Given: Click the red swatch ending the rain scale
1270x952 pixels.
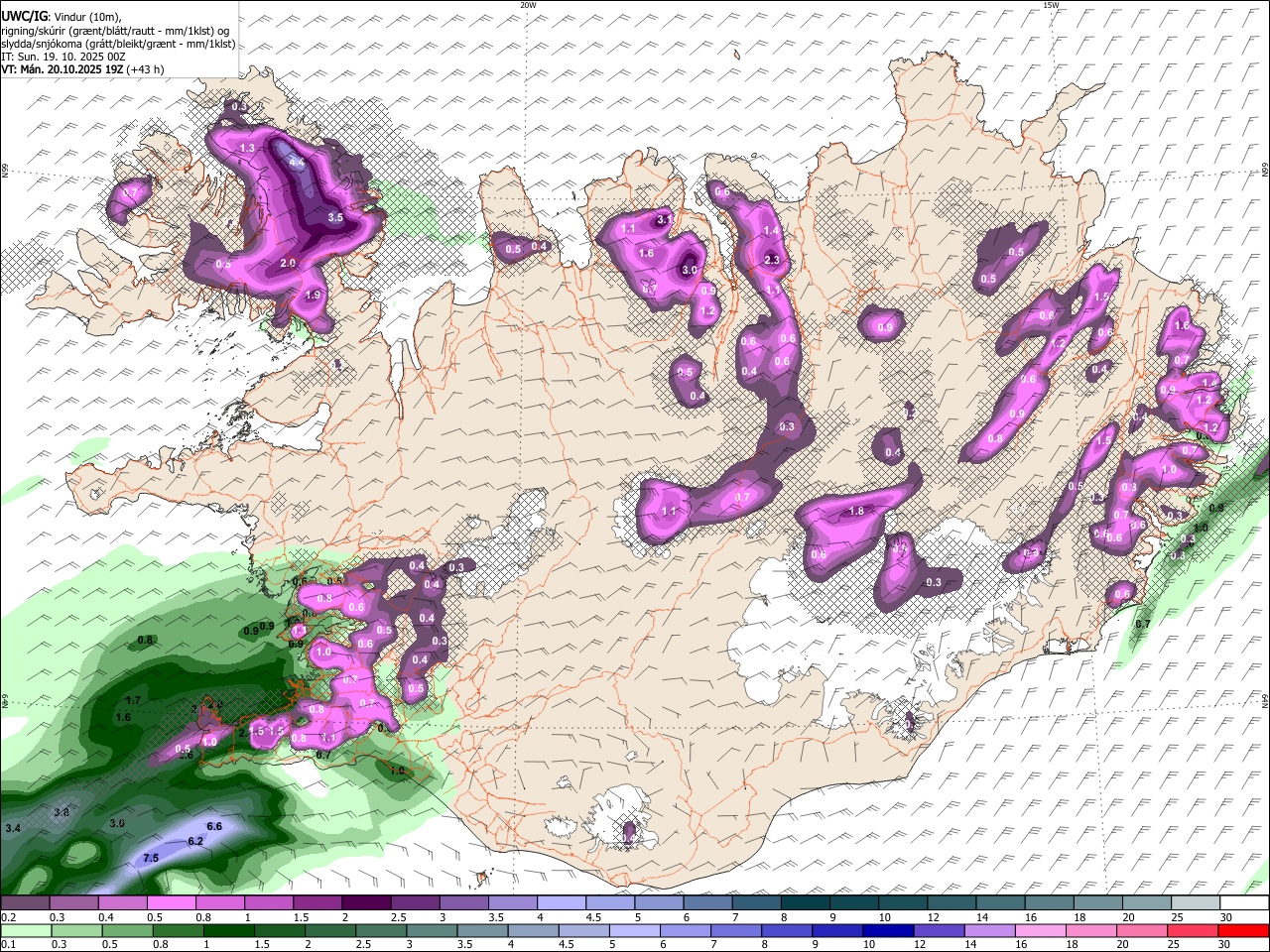Looking at the screenshot, I should point(1243,930).
